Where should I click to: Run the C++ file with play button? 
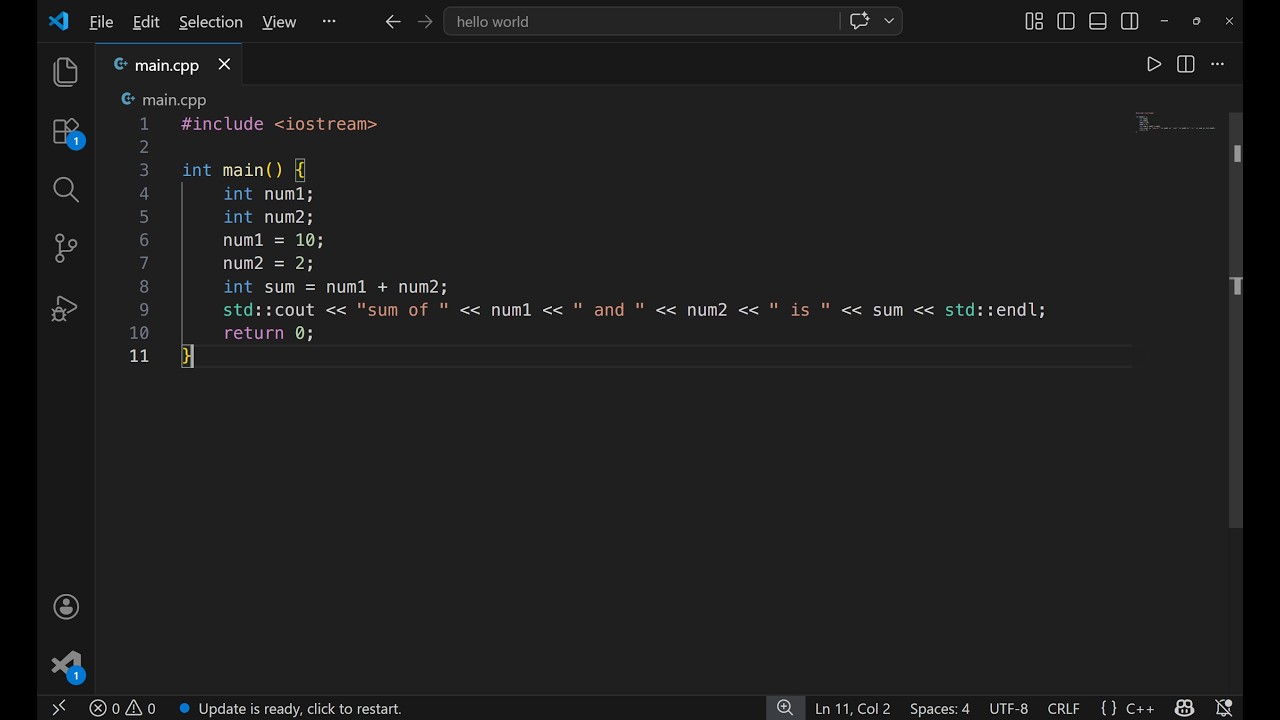tap(1154, 64)
